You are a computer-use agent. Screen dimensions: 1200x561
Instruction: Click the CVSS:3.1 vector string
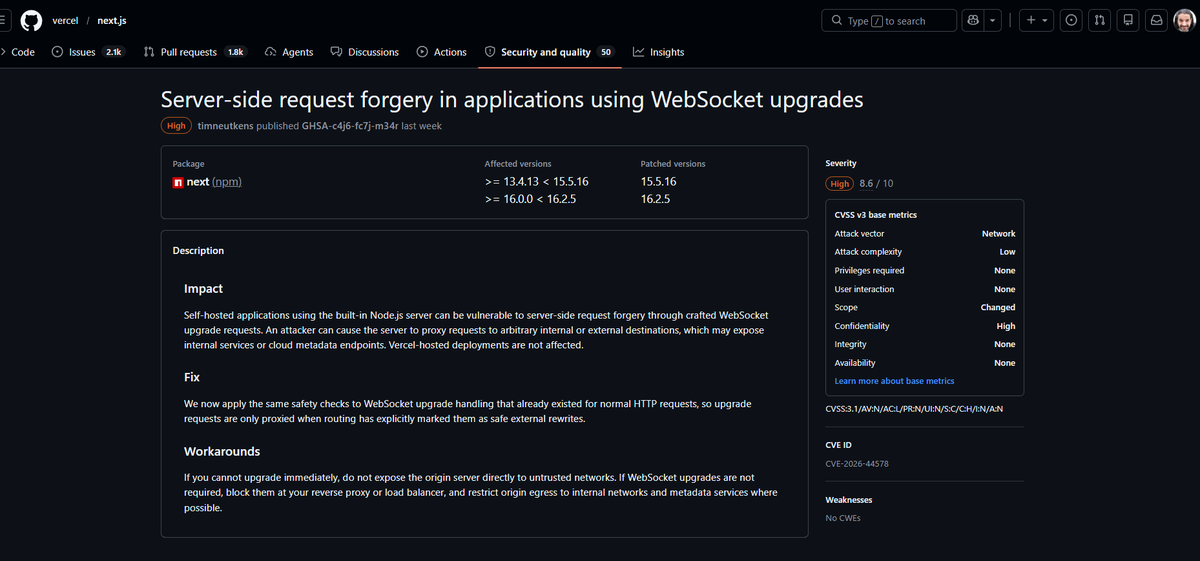[914, 408]
